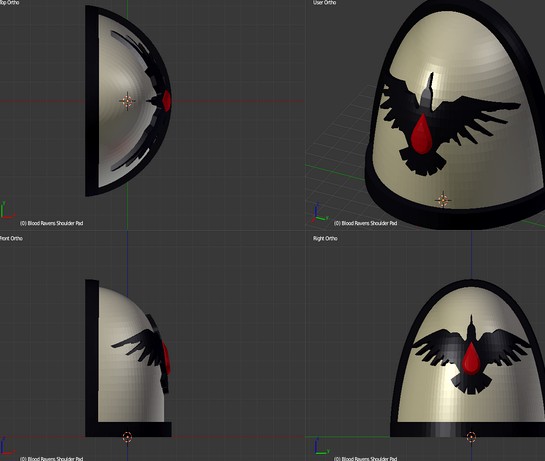Click the 3D cursor in the right view
This screenshot has height=461, width=545.
coord(471,437)
